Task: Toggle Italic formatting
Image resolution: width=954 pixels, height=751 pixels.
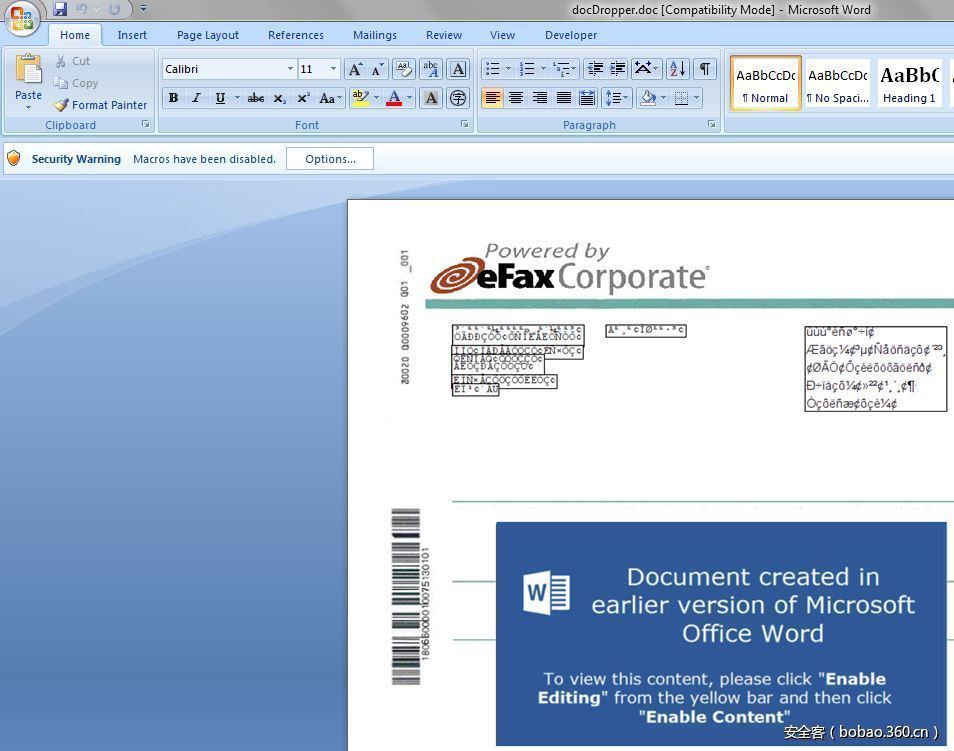Action: coord(196,98)
